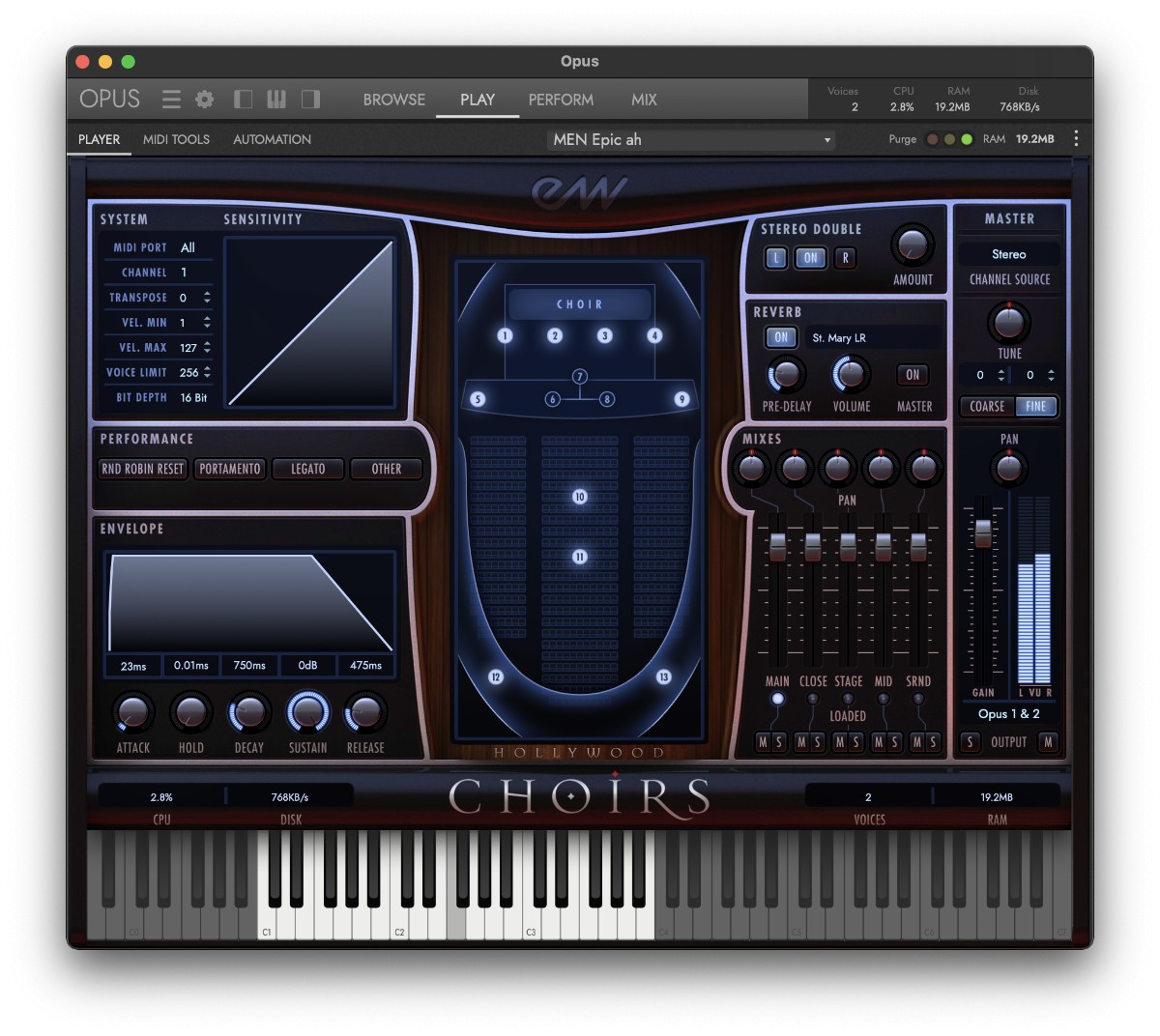Solo the master output
1160x1036 pixels.
[970, 742]
